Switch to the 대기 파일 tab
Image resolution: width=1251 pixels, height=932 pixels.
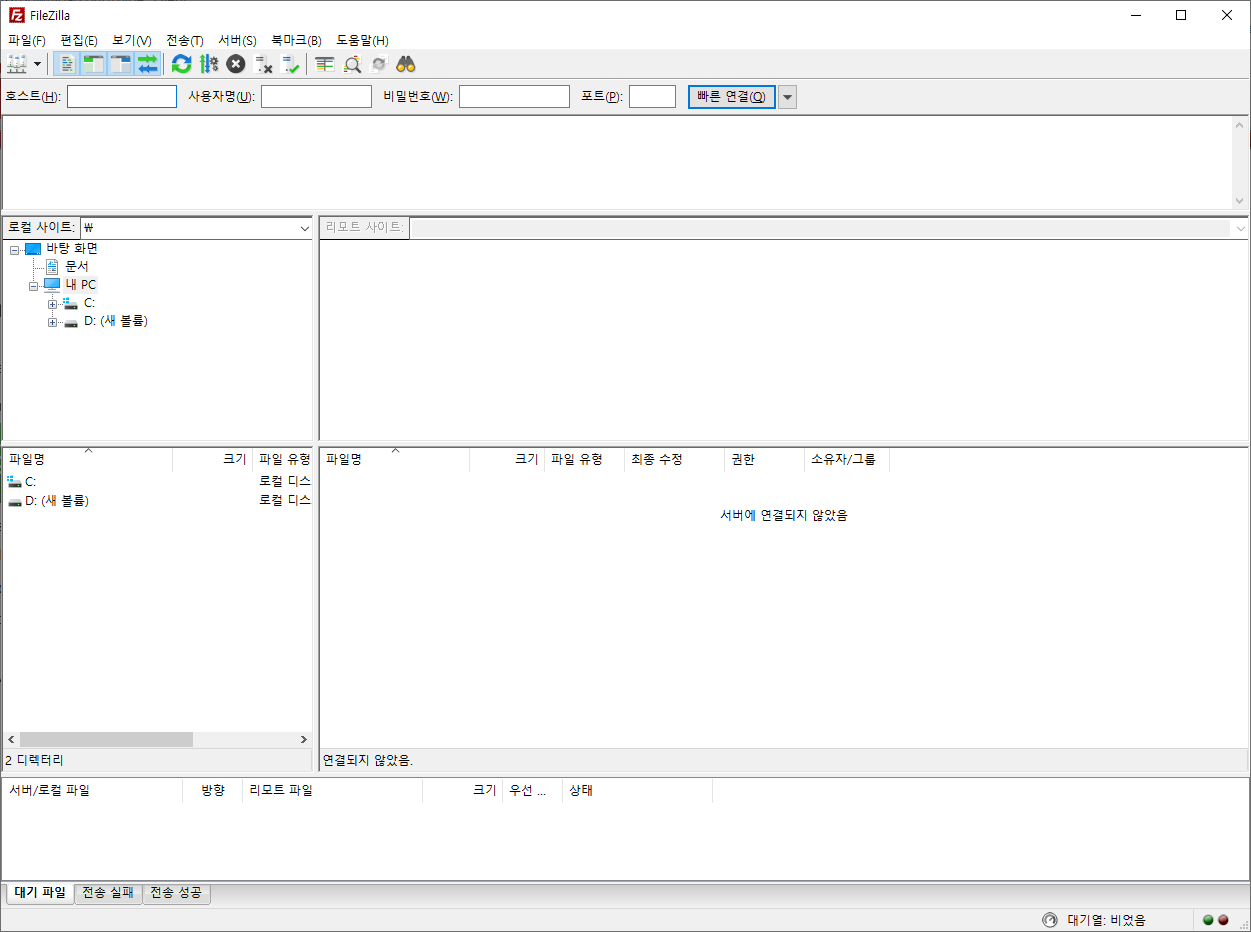(x=40, y=893)
